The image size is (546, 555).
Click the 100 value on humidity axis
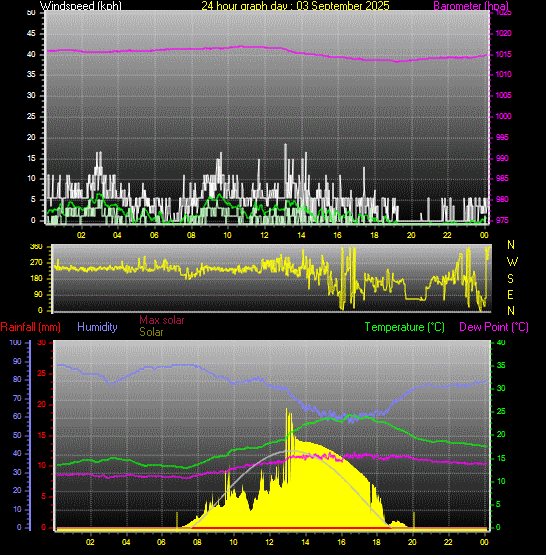pyautogui.click(x=16, y=342)
